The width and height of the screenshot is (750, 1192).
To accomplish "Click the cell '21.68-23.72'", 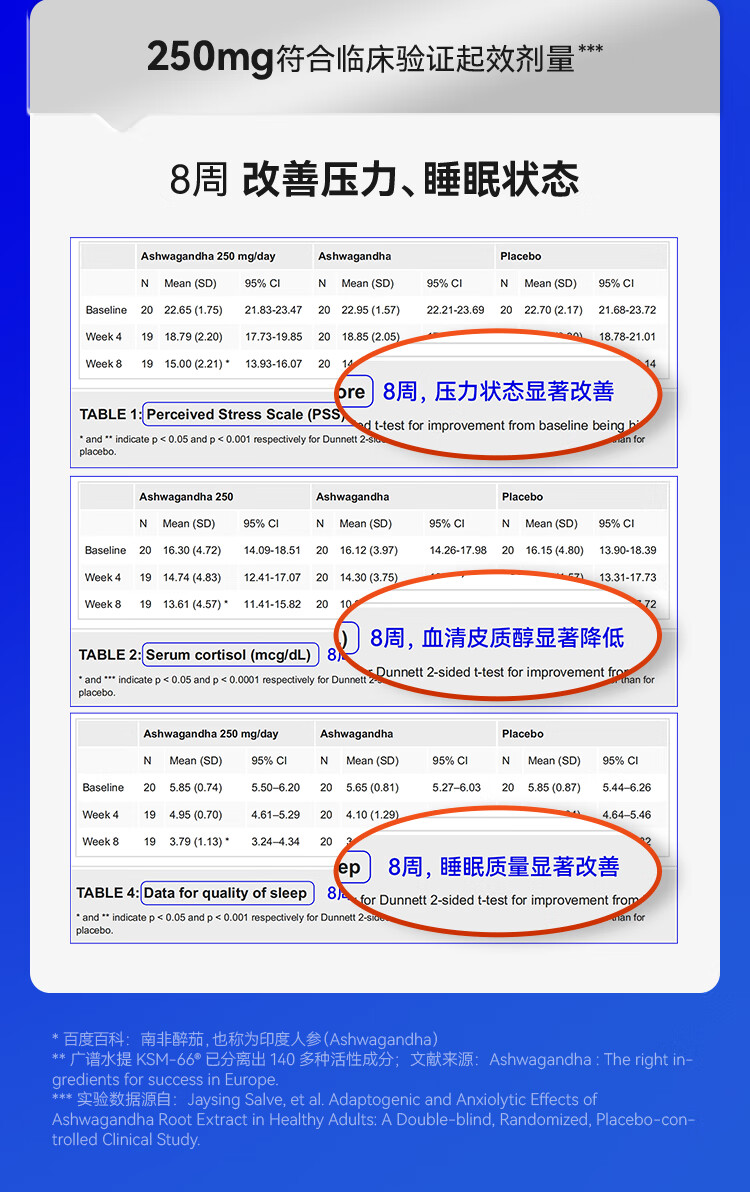I will 627,310.
